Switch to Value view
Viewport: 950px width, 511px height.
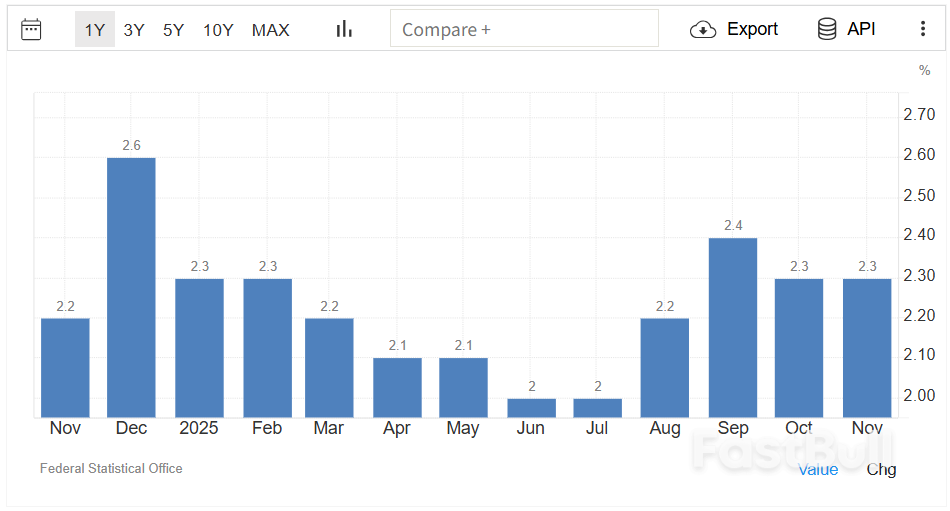coord(818,470)
